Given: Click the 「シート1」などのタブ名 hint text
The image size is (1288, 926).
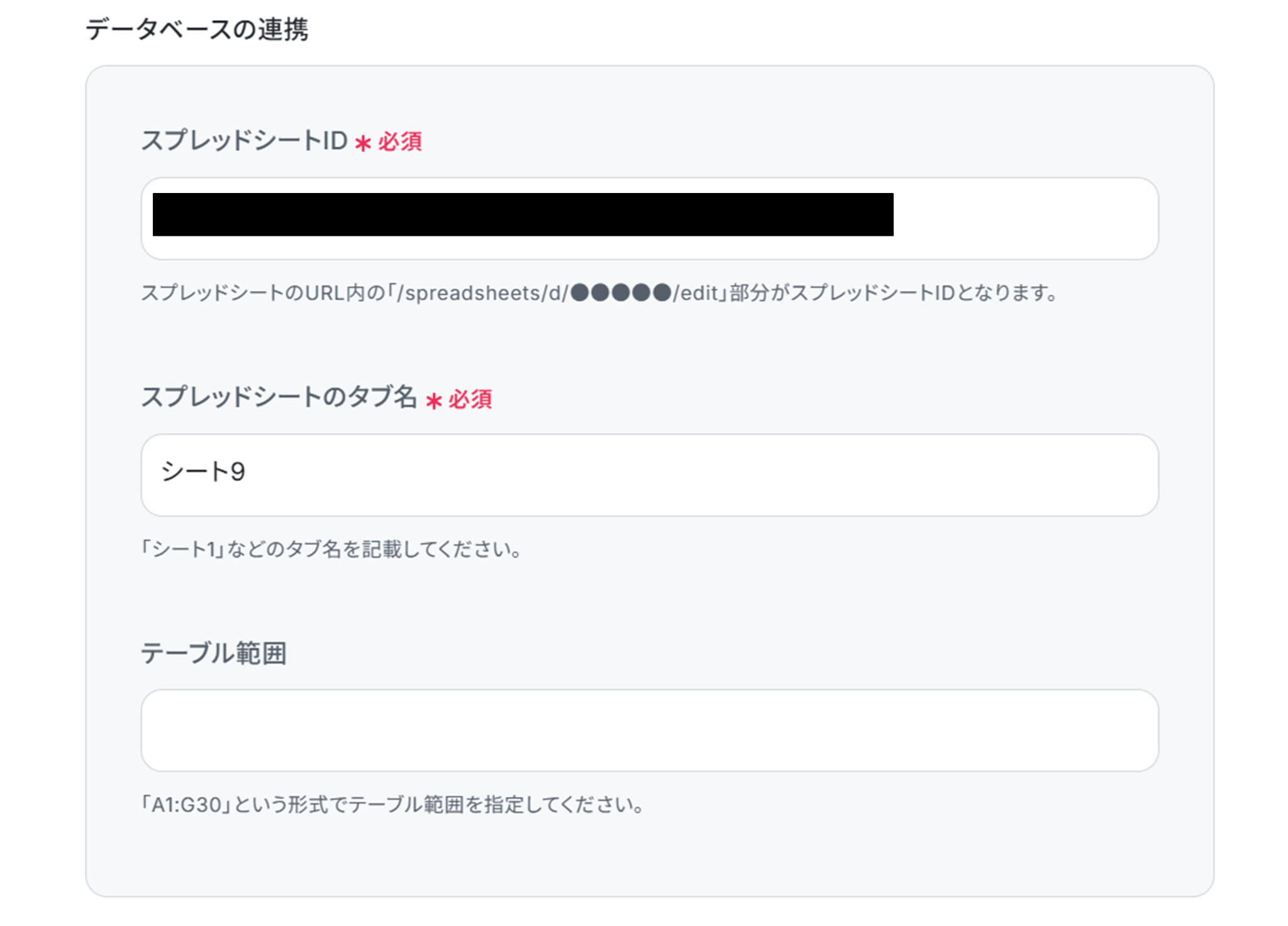Looking at the screenshot, I should click(x=331, y=549).
